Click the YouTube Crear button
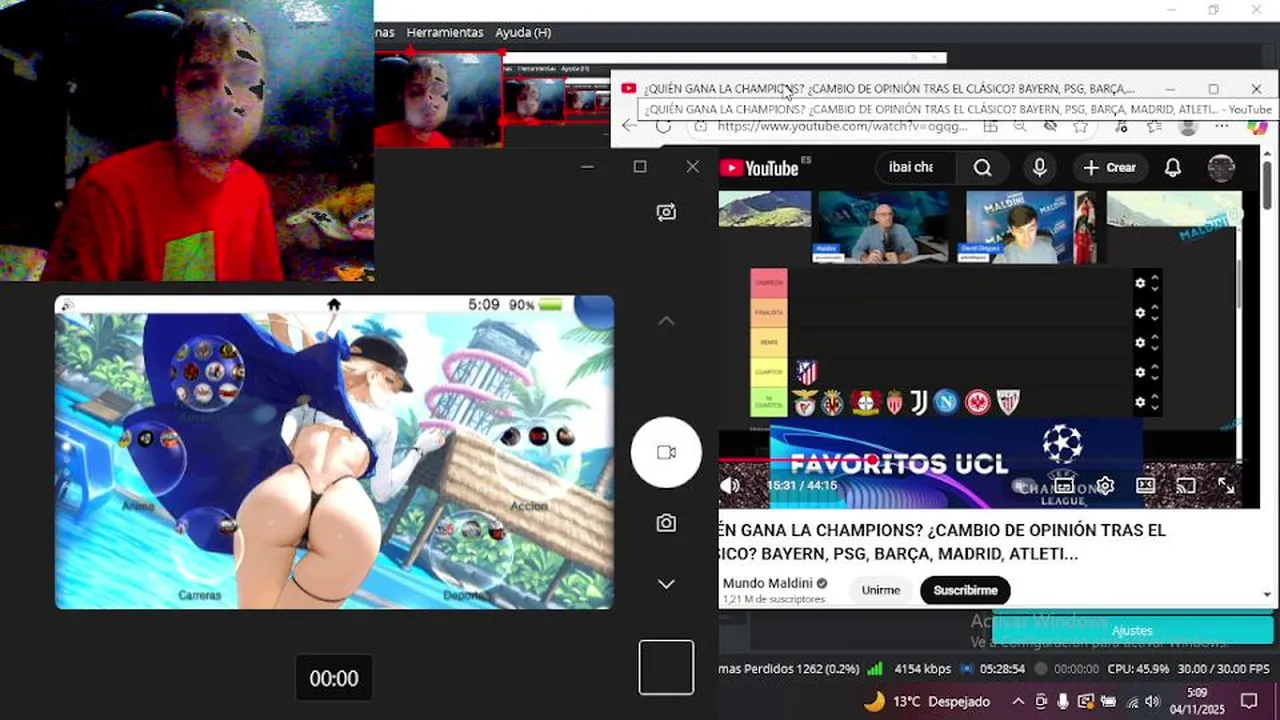The image size is (1280, 720). 1110,167
